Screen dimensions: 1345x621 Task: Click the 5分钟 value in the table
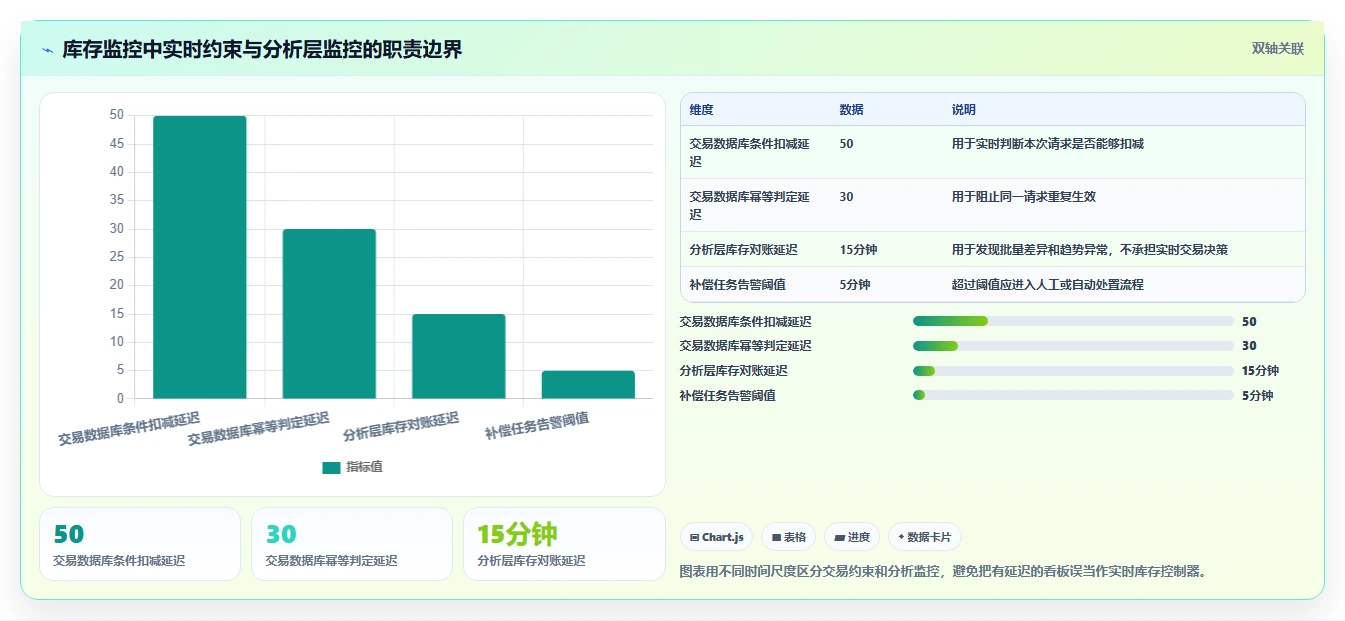(x=855, y=285)
